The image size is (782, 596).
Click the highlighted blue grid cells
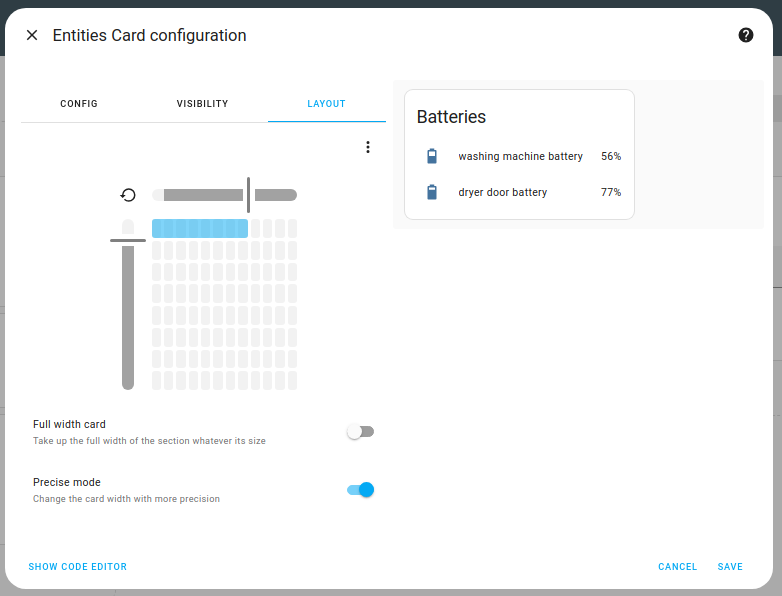pyautogui.click(x=200, y=228)
